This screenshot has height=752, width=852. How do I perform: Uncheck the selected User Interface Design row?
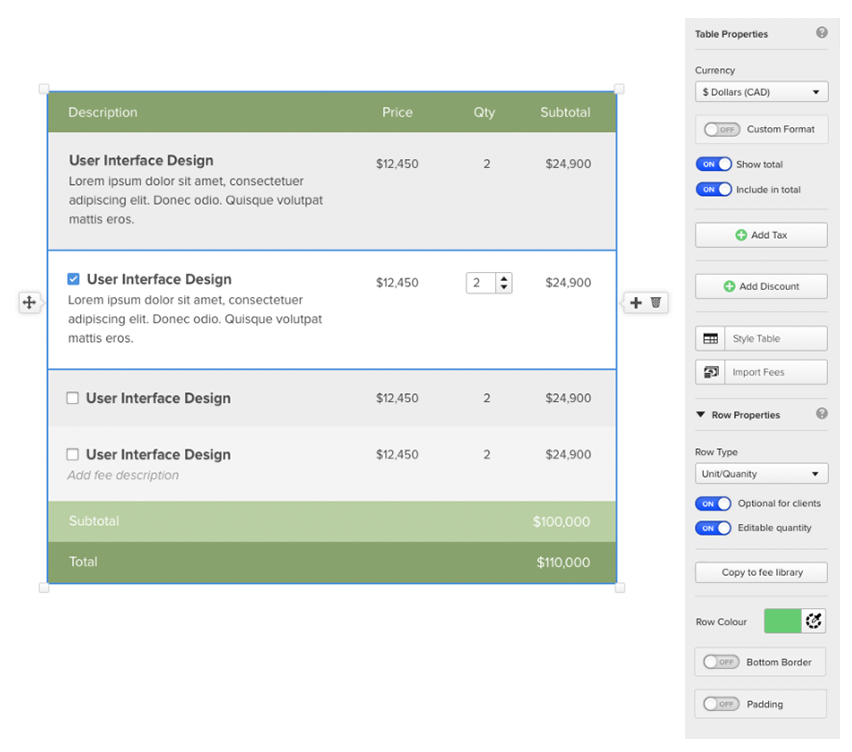(73, 279)
